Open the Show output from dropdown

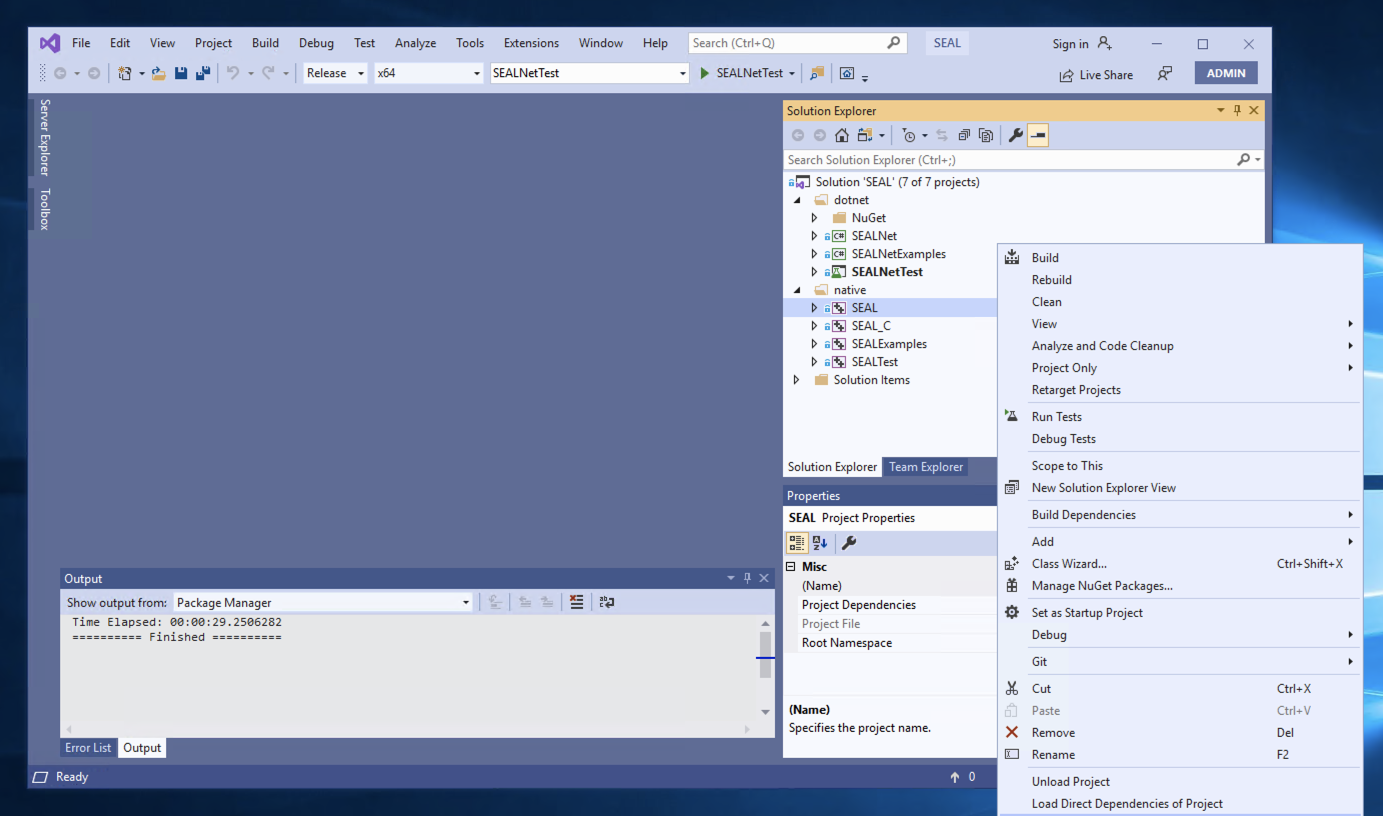pos(323,602)
